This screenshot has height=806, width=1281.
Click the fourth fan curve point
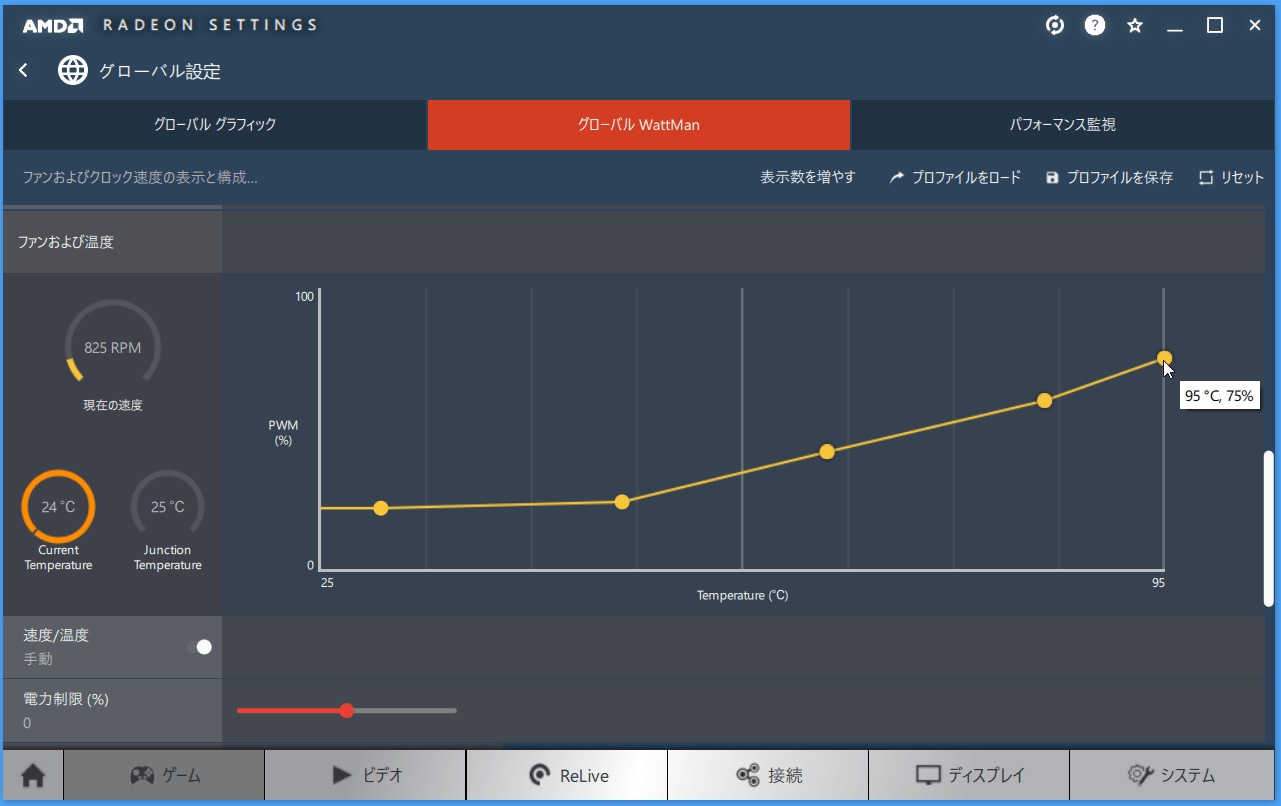pyautogui.click(x=1044, y=401)
